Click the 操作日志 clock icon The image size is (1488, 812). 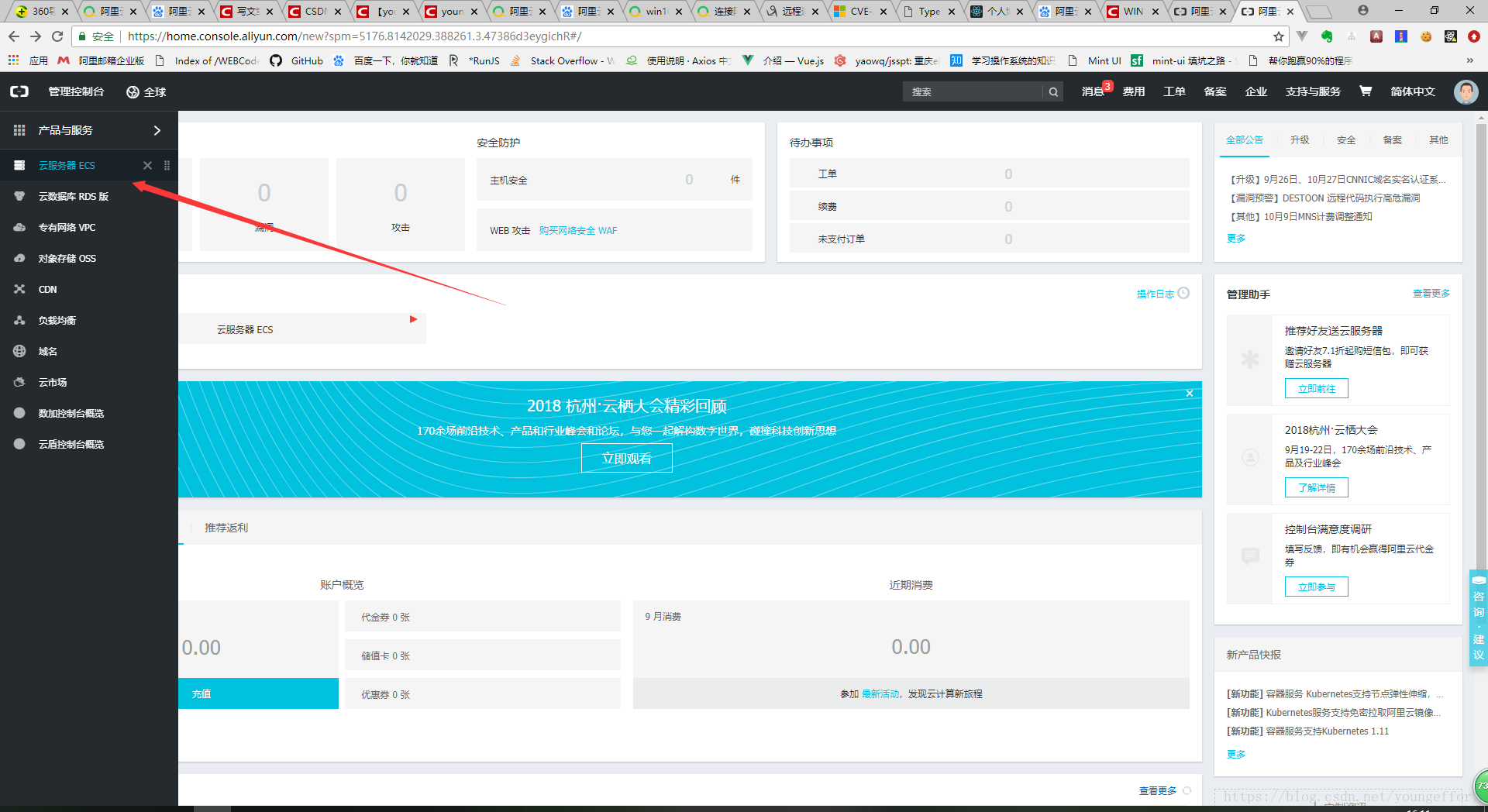click(1183, 293)
